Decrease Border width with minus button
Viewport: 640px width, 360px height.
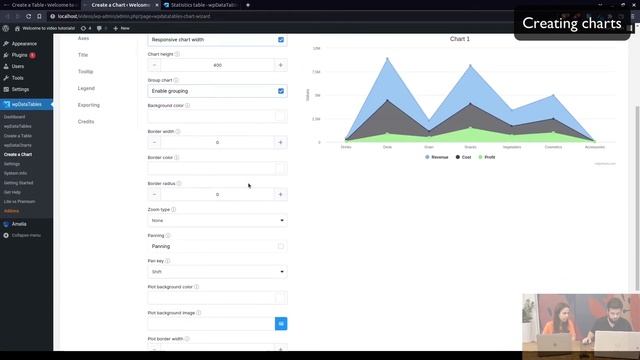click(x=154, y=142)
